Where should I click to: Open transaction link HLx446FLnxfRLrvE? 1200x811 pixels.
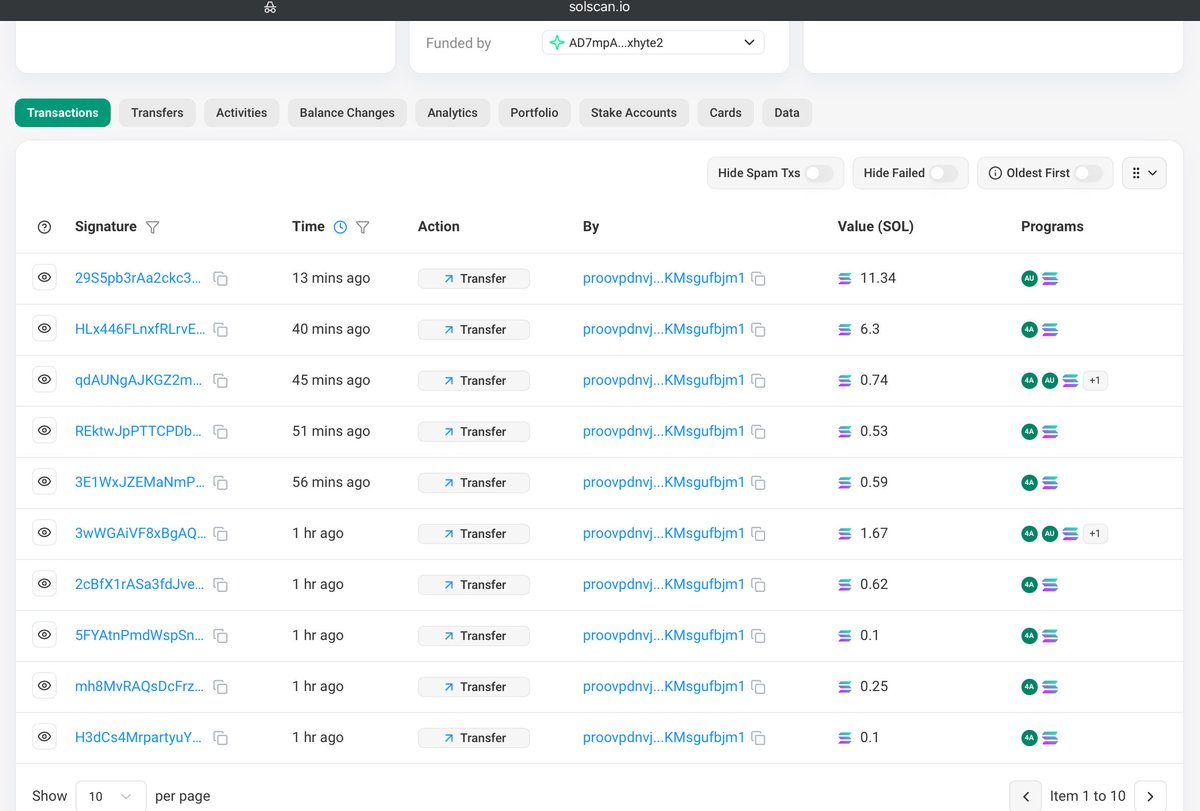(140, 329)
